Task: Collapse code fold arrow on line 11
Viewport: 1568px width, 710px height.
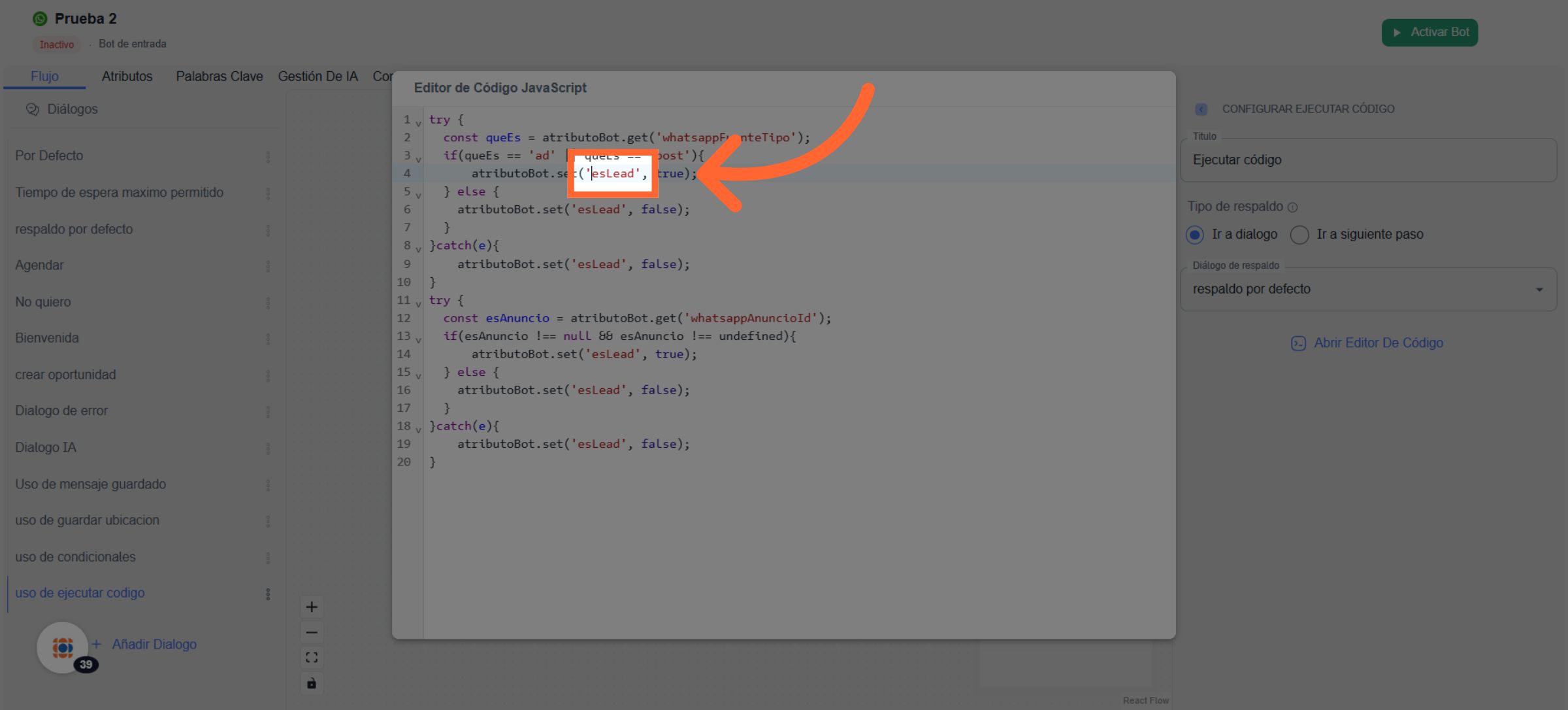Action: pyautogui.click(x=418, y=303)
